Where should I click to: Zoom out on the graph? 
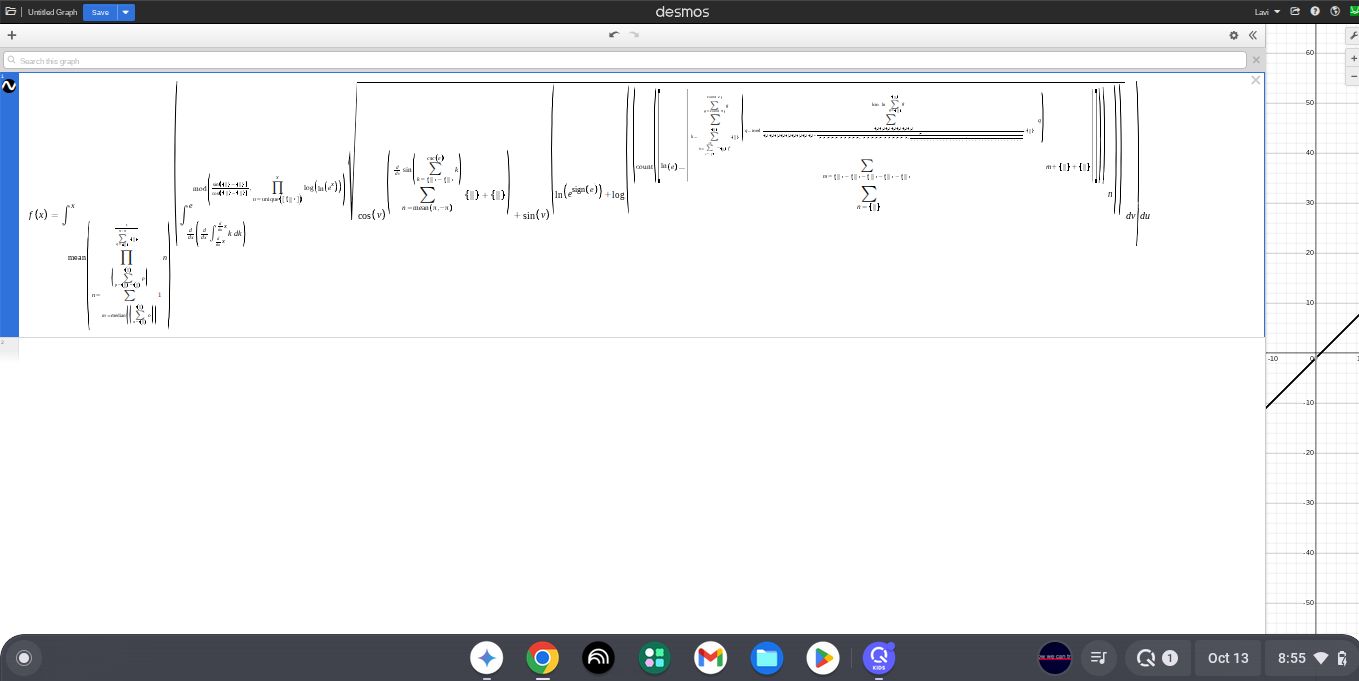tap(1353, 77)
